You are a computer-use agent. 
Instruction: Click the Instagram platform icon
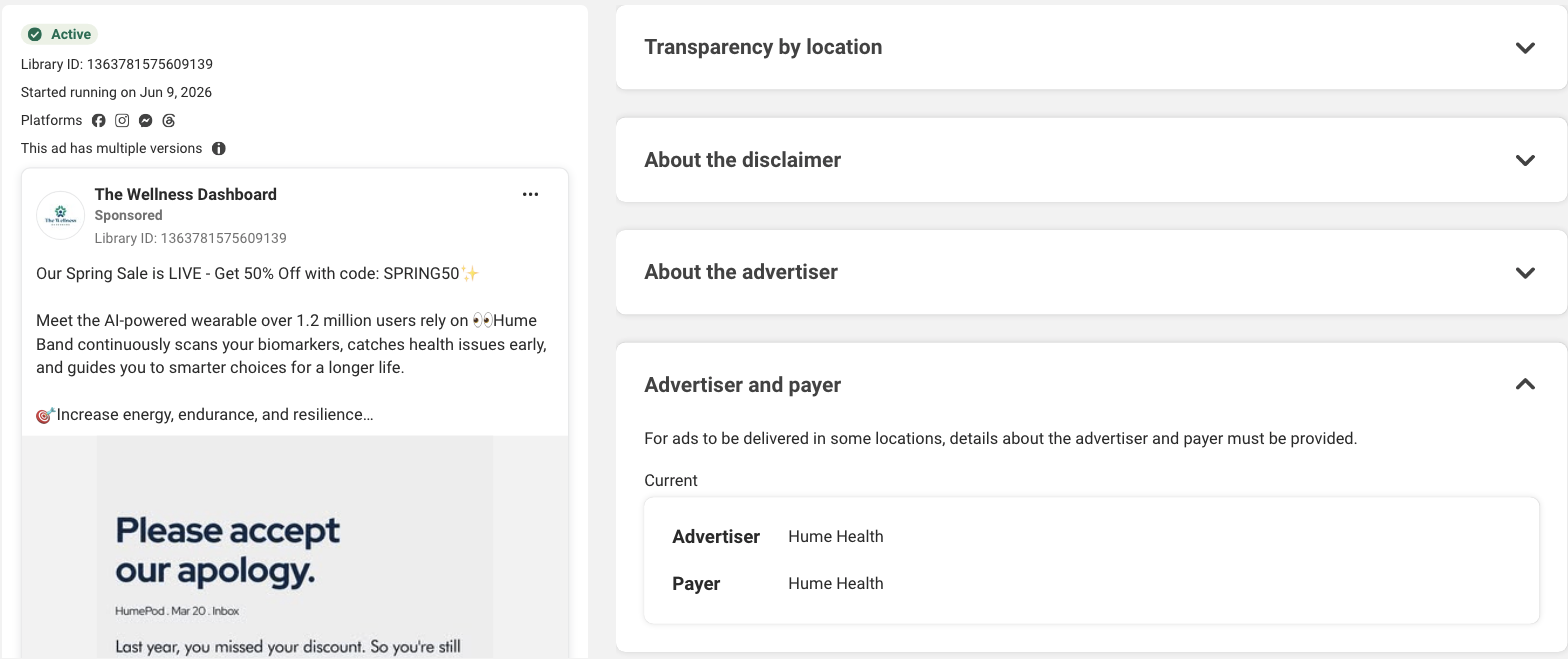point(122,120)
